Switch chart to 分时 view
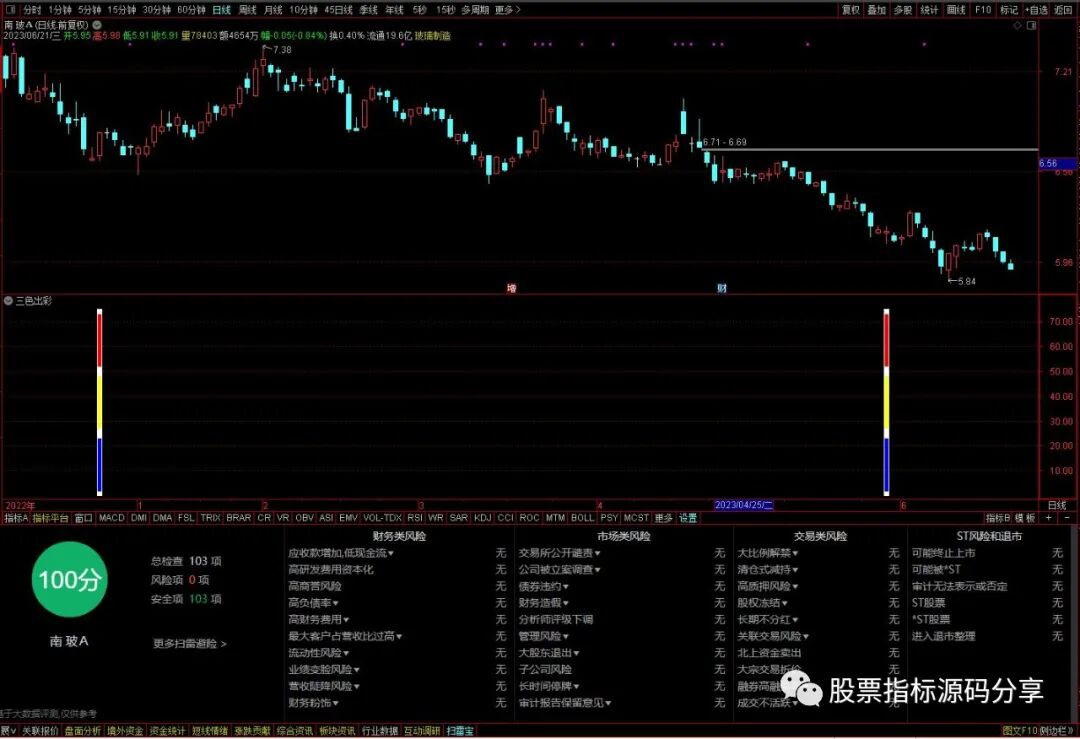 [x=32, y=10]
